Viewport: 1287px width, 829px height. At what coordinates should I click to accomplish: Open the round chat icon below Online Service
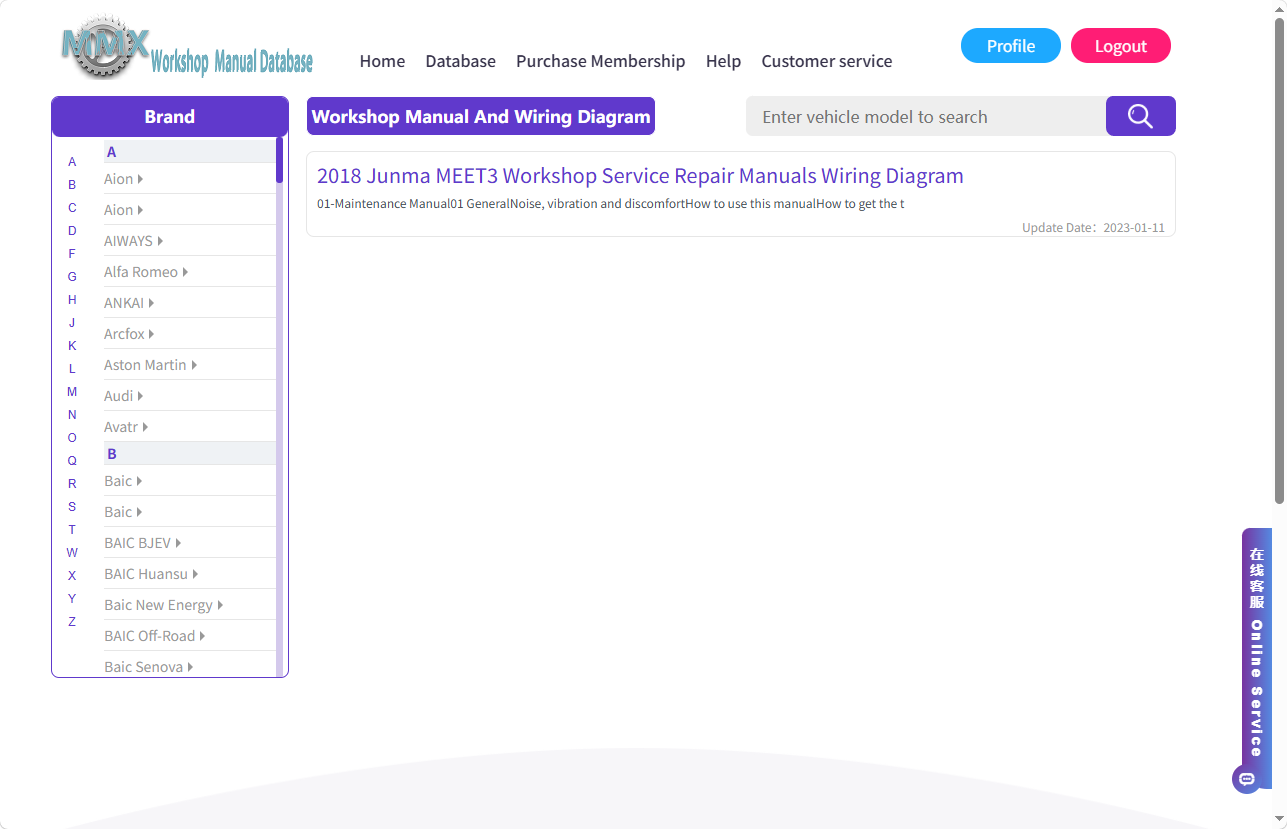pyautogui.click(x=1246, y=779)
